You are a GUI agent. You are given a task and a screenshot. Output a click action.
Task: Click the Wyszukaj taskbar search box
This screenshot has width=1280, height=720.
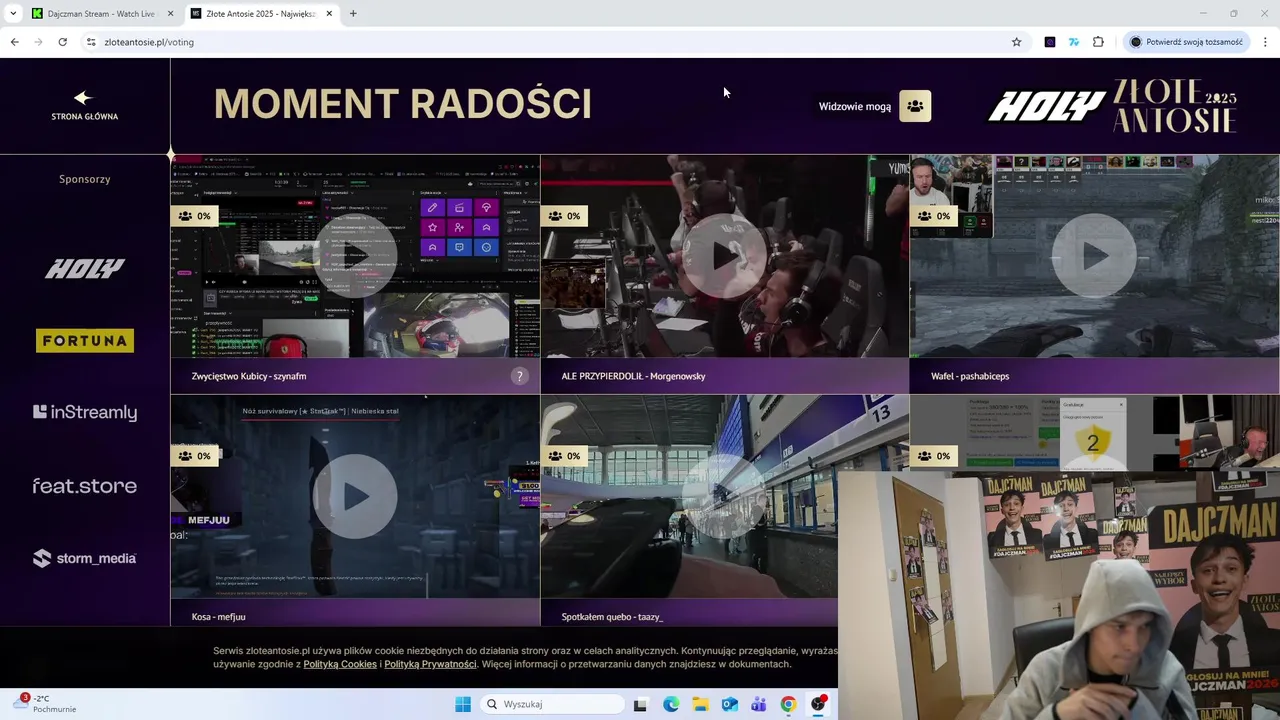(x=552, y=704)
